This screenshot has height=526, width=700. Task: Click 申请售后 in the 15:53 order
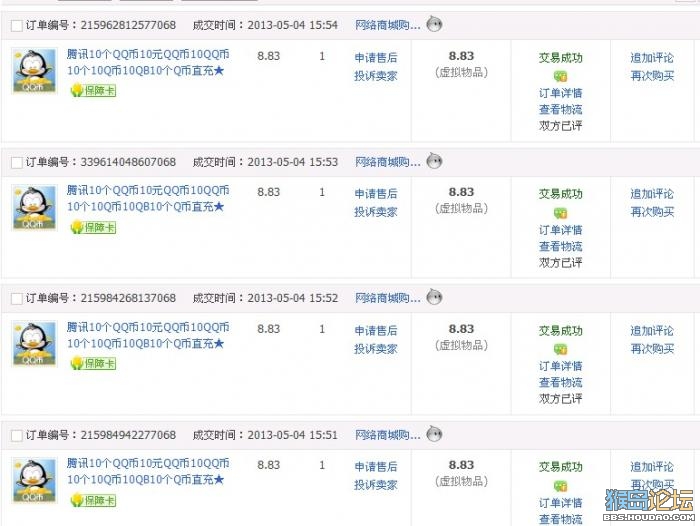(376, 194)
